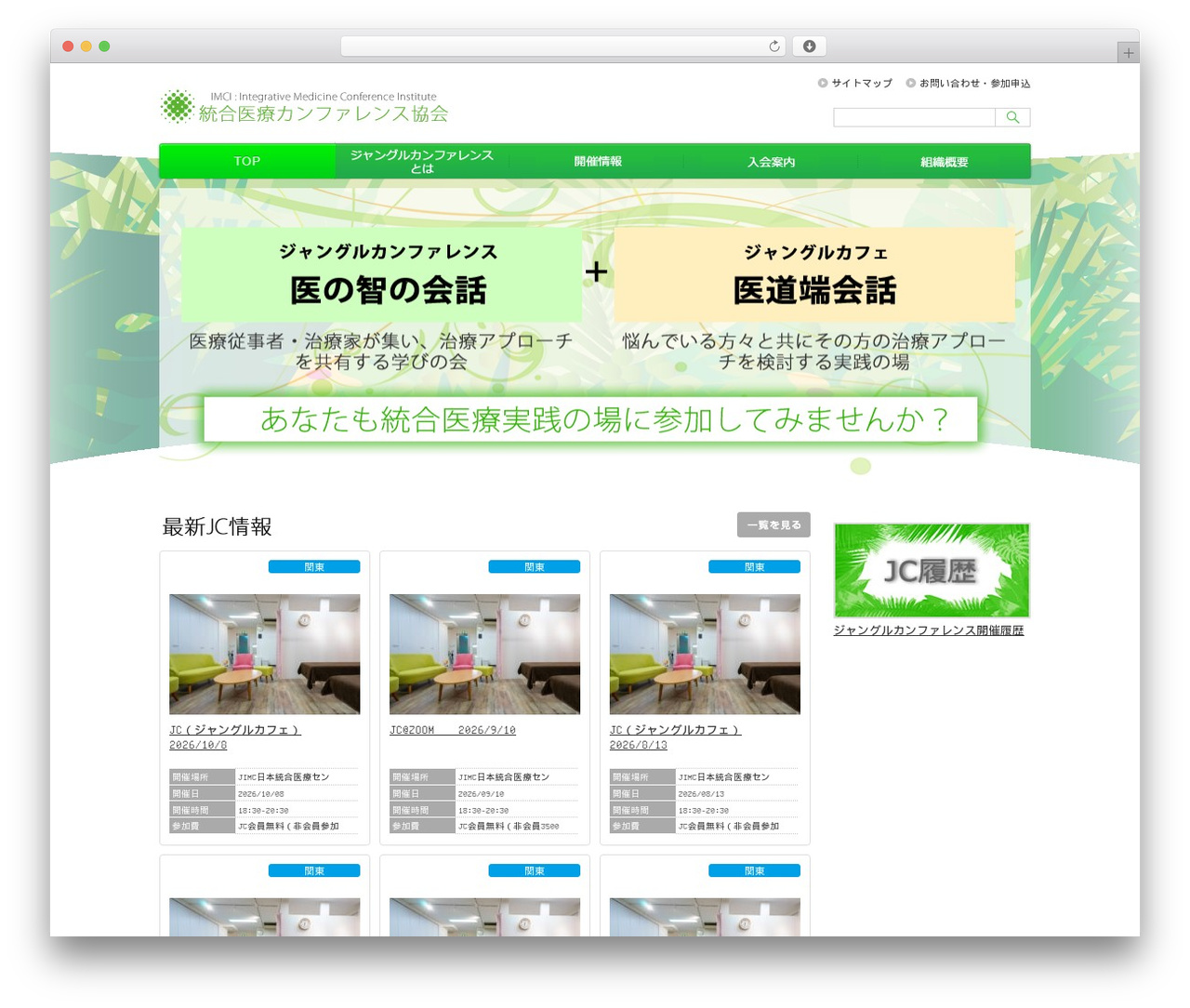Viewport: 1190px width, 1008px height.
Task: Open a new browser tab with plus button
Action: (x=1128, y=53)
